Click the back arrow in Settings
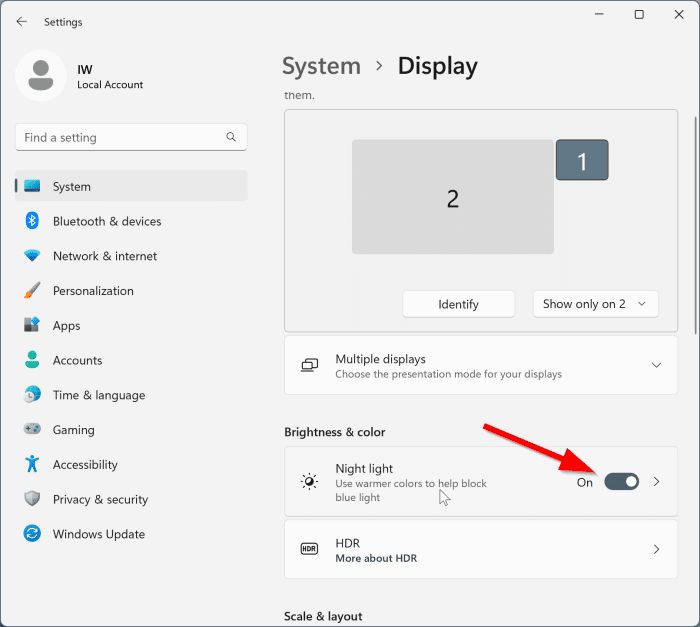This screenshot has height=627, width=700. (x=21, y=21)
